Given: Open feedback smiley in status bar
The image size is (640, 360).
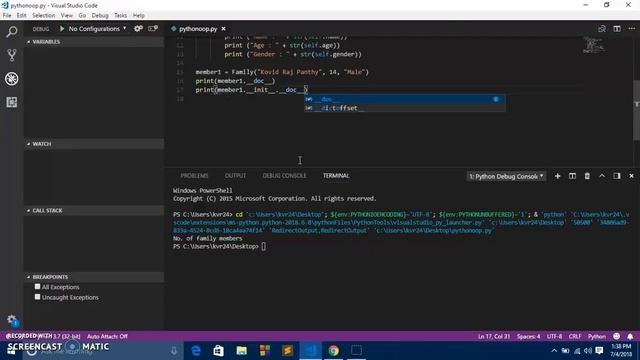Looking at the screenshot, I should point(616,336).
